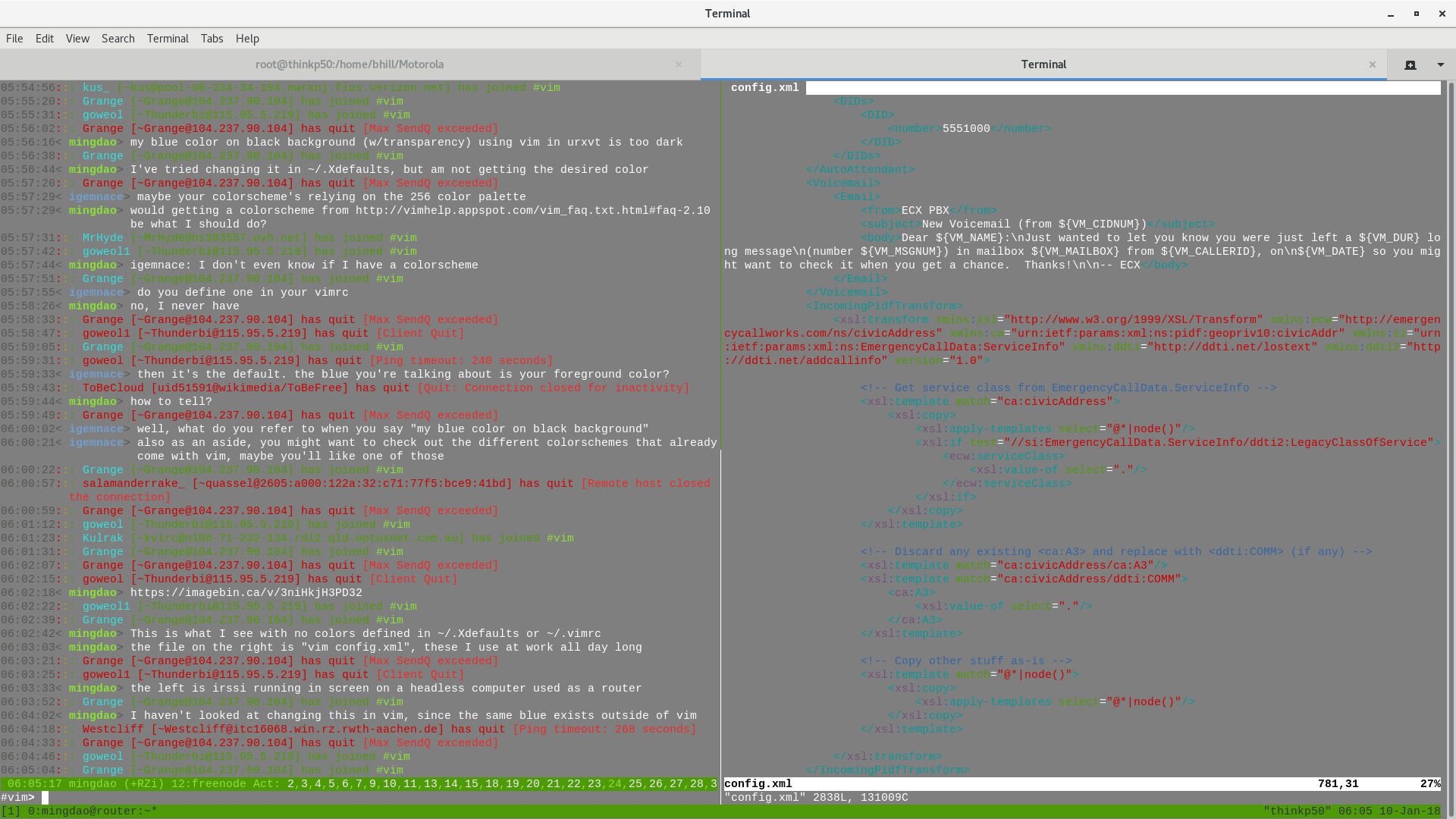Click the Westcliff ping timeout quit line
Screen dimensions: 1456x819
pos(348,730)
